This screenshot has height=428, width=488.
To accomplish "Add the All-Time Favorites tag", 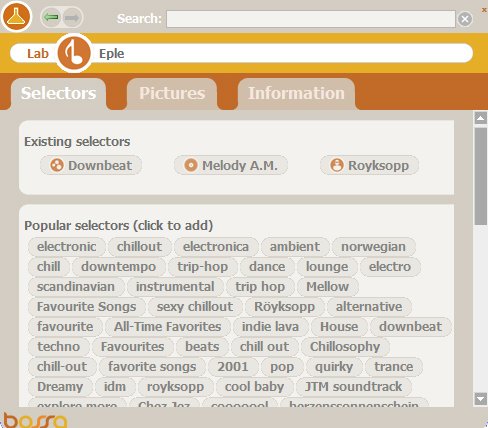I will [x=168, y=327].
